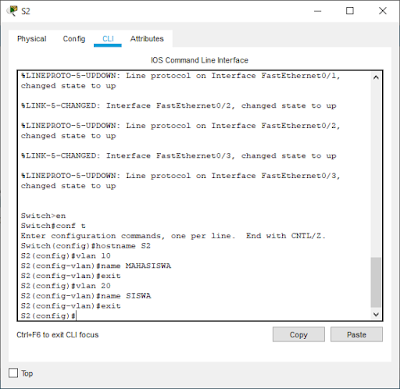This screenshot has height=389, width=400.
Task: Open the Attributes tab
Action: (x=147, y=39)
